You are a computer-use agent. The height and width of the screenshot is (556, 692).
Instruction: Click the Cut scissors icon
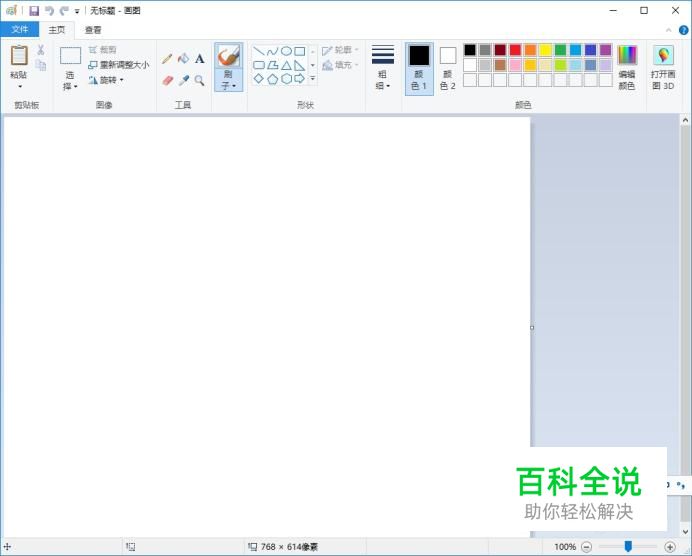click(41, 49)
